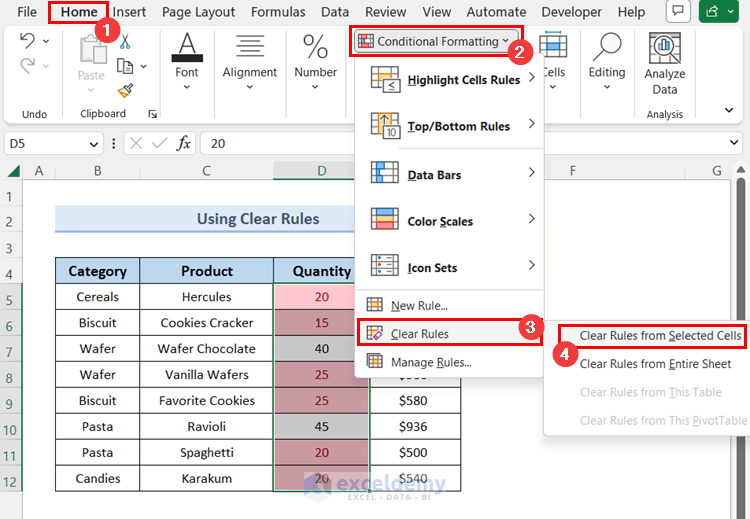Image resolution: width=750 pixels, height=519 pixels.
Task: Select quantity cell showing 45
Action: pos(321,426)
